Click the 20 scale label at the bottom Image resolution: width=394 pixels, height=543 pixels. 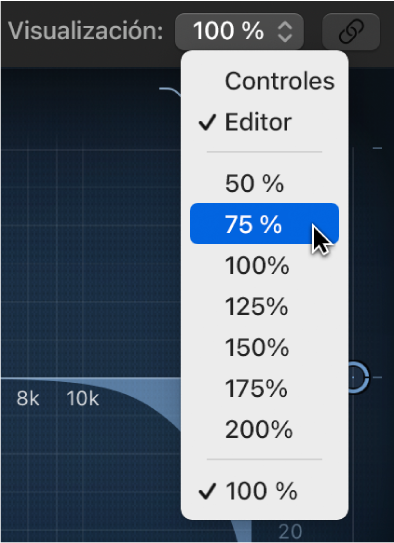point(290,531)
